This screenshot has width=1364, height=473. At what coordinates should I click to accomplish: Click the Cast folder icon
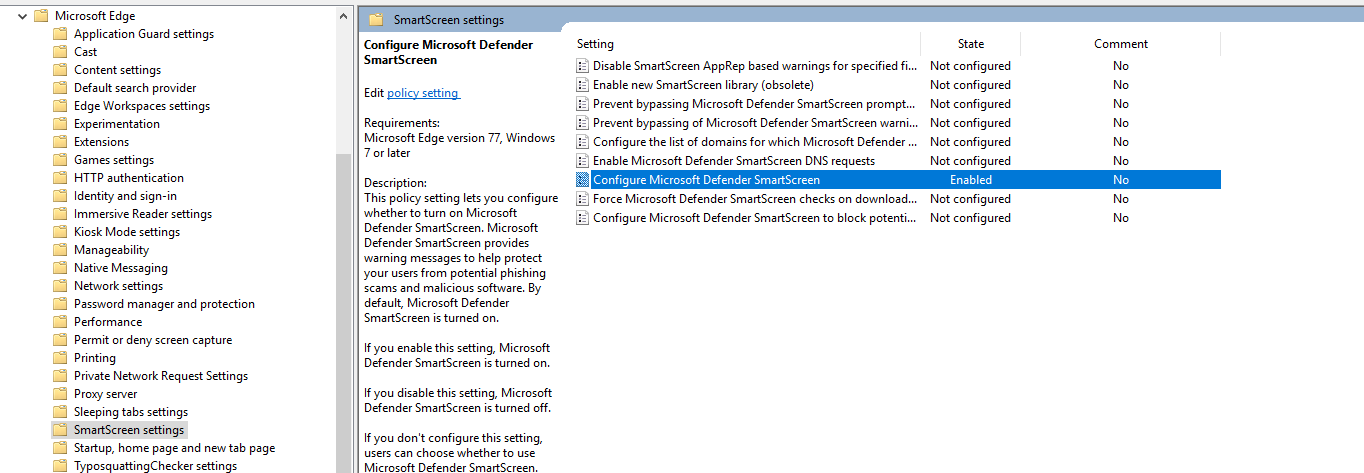click(x=60, y=52)
